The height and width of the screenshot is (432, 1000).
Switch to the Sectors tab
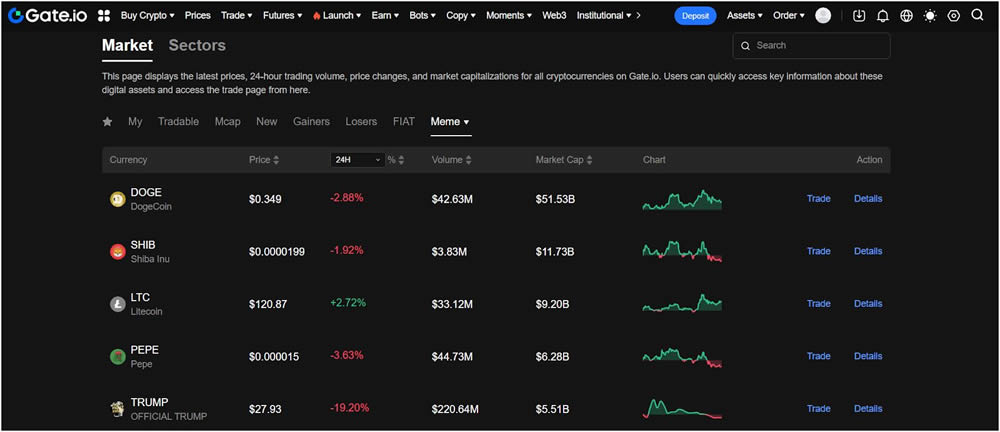point(197,46)
